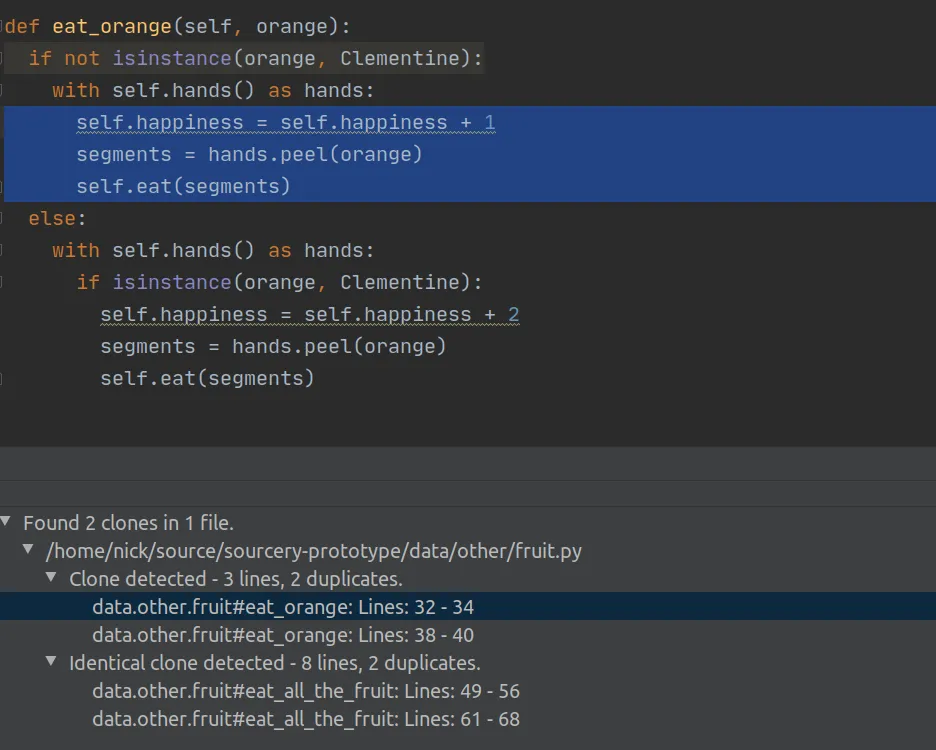Click the gutter icon near self.happiness + 2 line
Screen dimensions: 936x750
tap(5, 314)
